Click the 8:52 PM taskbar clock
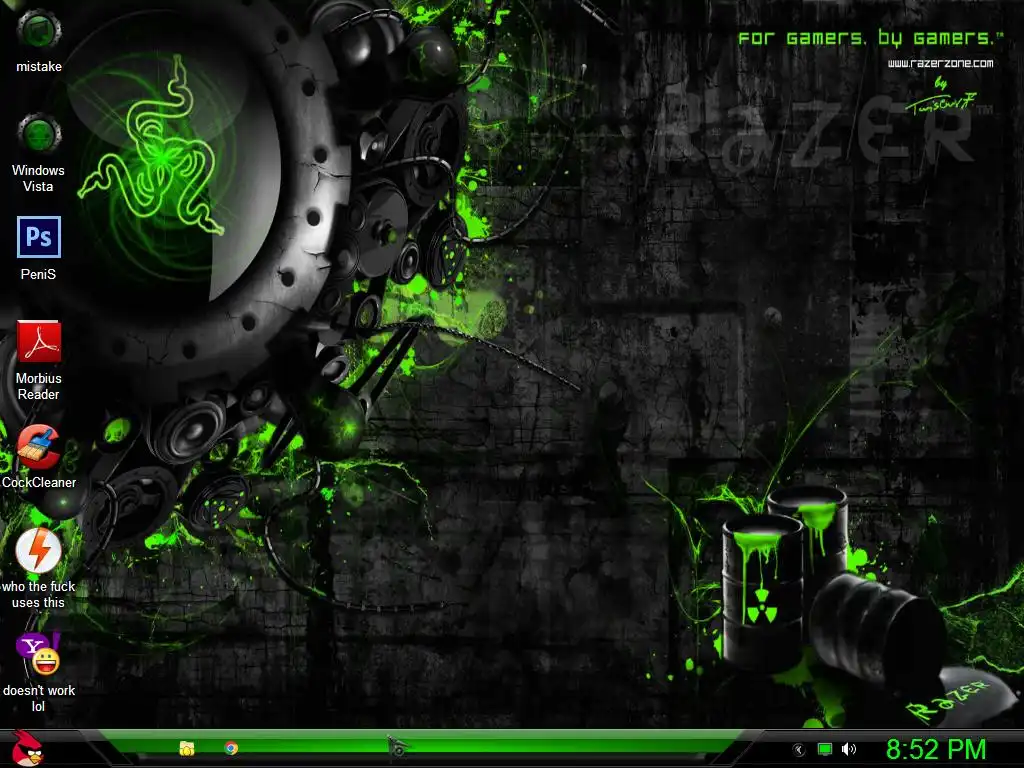 point(935,749)
